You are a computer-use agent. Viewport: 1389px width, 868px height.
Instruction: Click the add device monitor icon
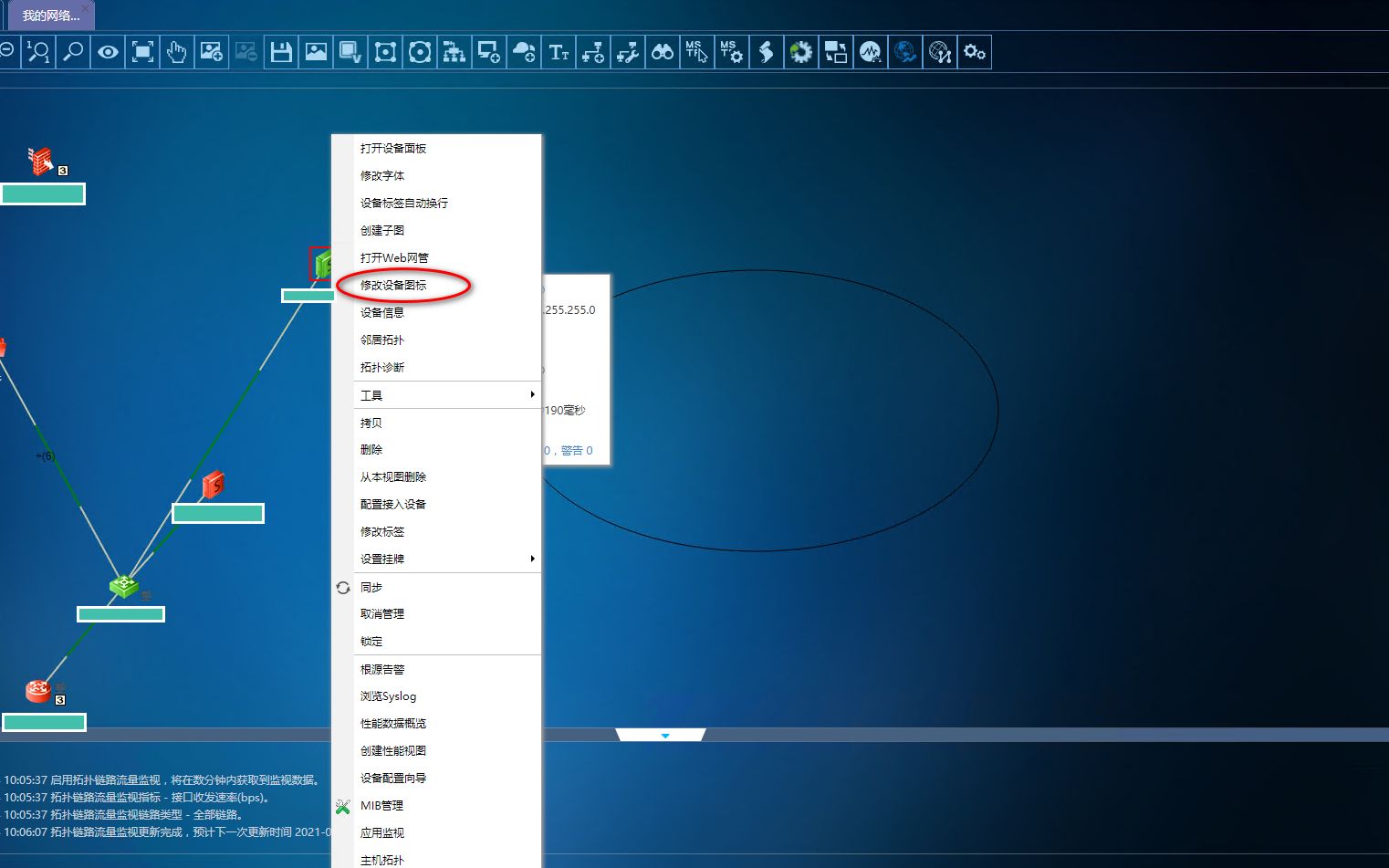(x=489, y=52)
